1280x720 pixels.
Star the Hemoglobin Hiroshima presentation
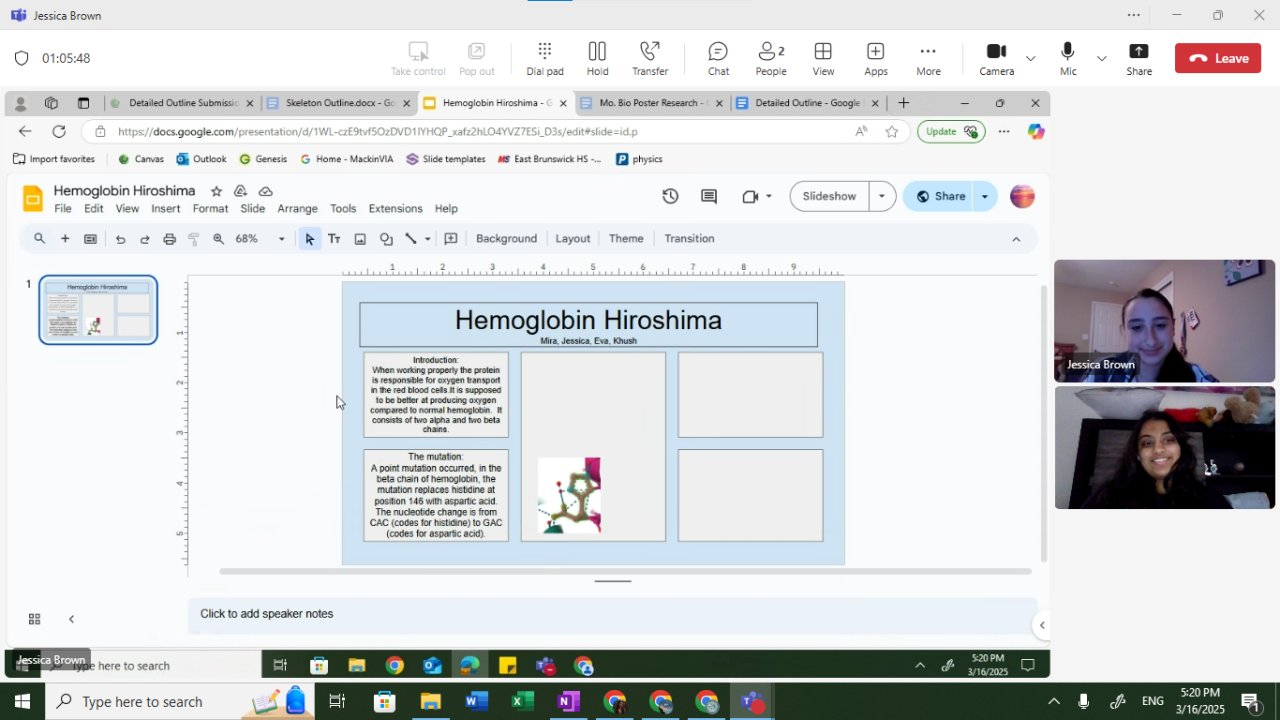click(216, 191)
